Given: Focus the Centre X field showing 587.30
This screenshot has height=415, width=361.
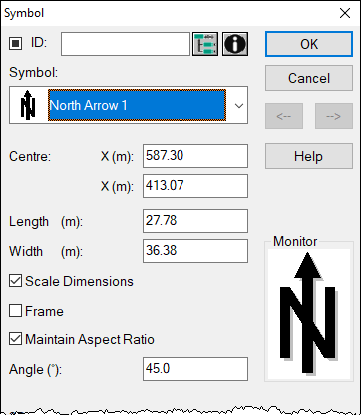Looking at the screenshot, I should [x=195, y=156].
